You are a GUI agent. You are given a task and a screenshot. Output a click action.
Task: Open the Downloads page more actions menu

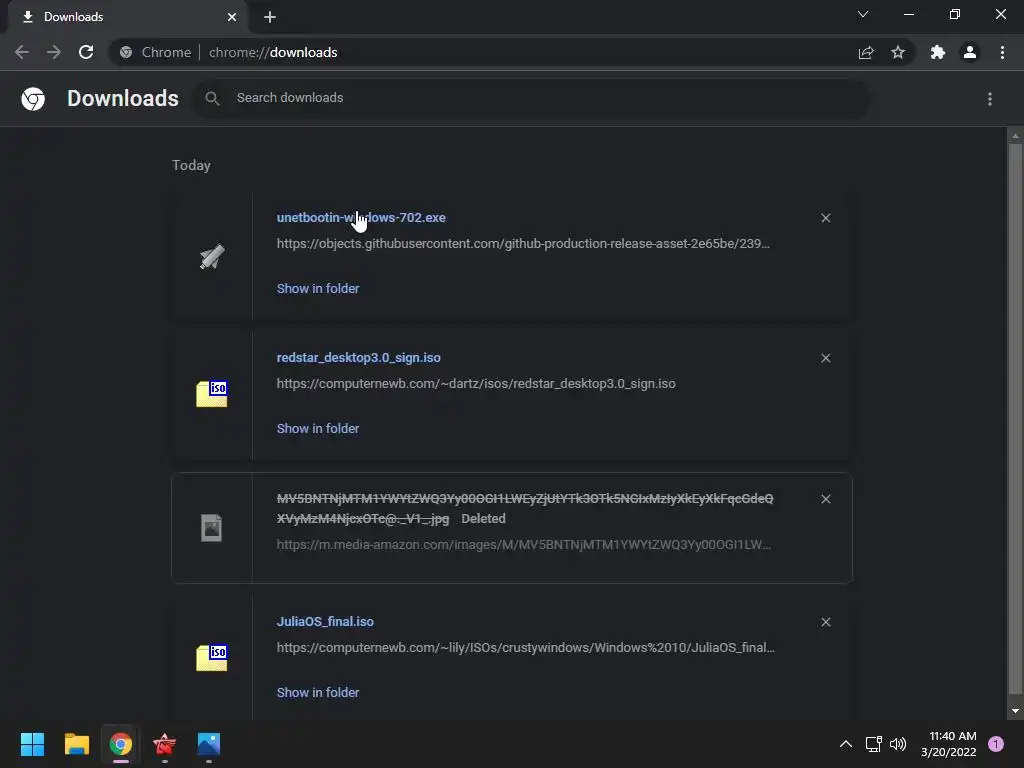[990, 99]
